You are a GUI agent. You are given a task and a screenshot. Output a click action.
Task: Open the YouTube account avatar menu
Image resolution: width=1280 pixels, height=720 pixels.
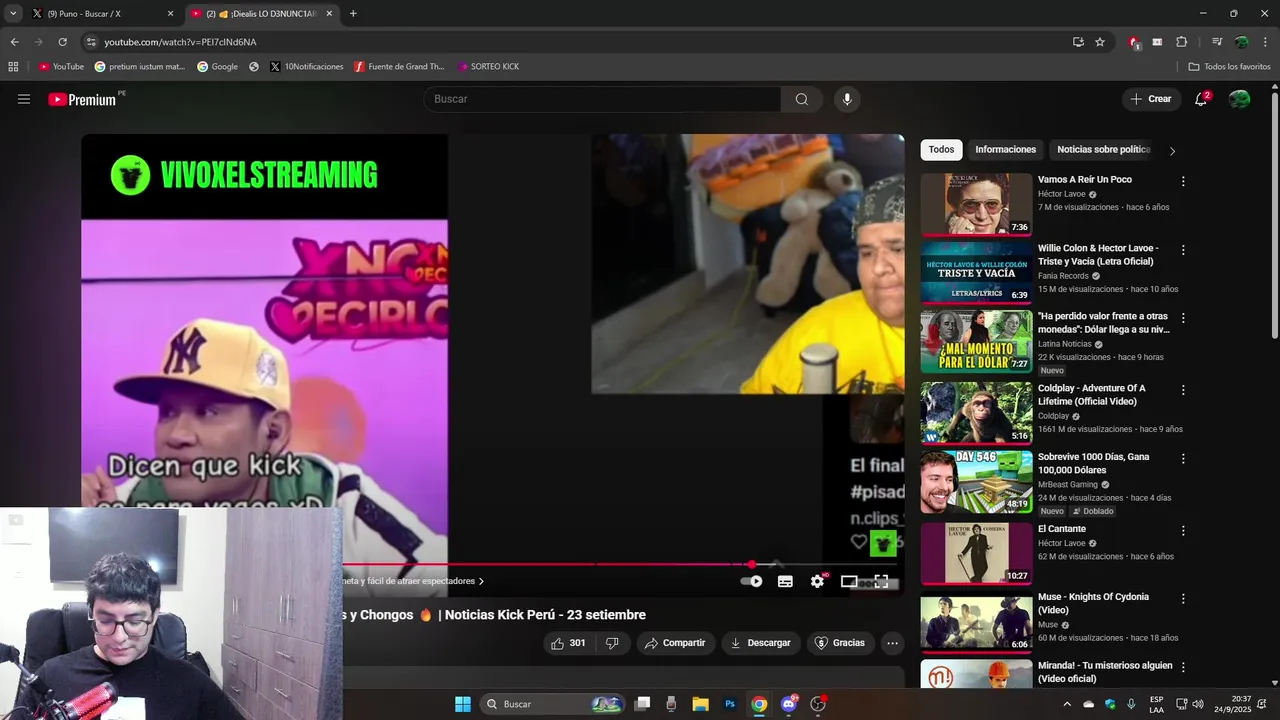click(x=1239, y=99)
